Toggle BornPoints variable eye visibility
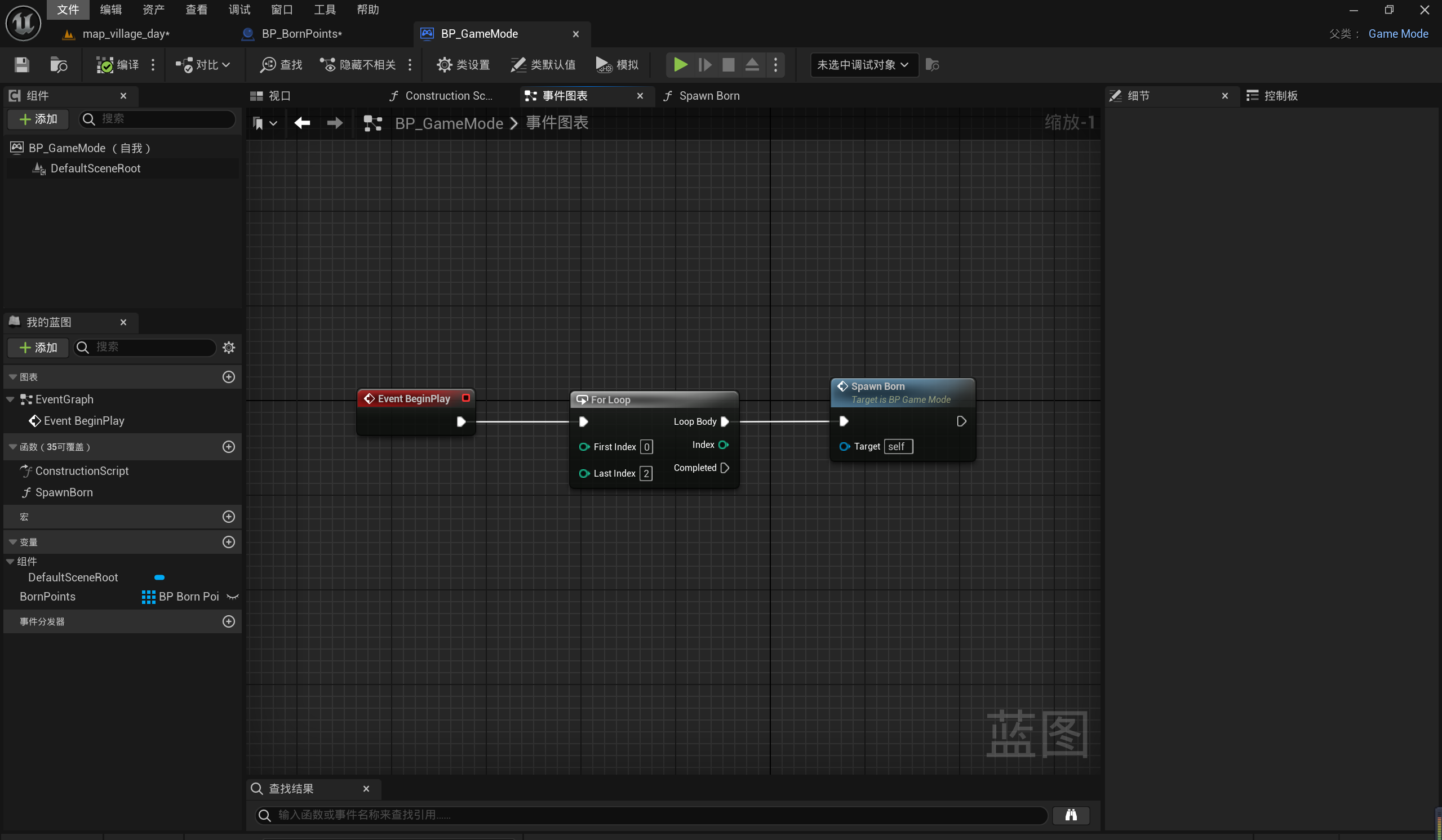Screen dimensions: 1442x840 click(x=232, y=597)
